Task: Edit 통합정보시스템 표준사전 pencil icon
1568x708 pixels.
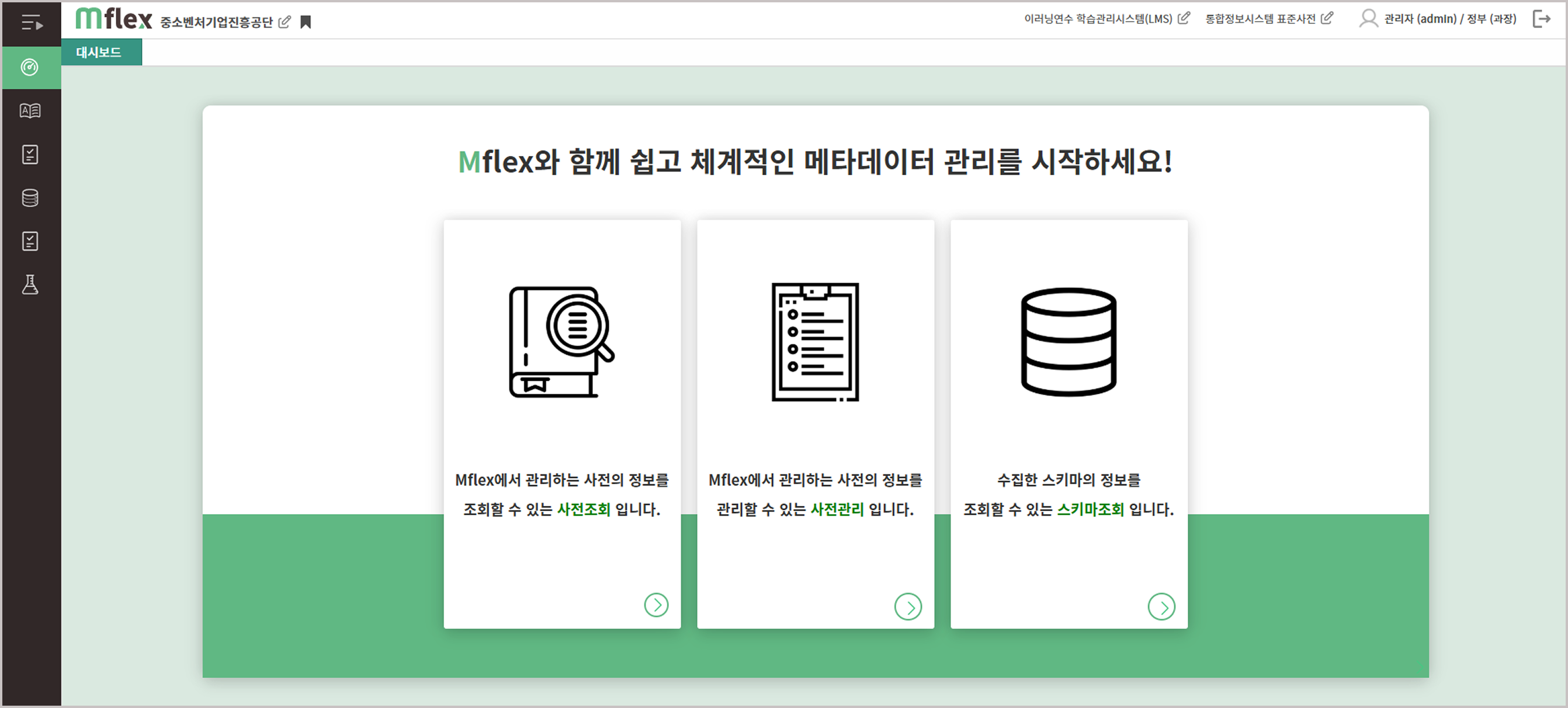Action: click(x=1327, y=18)
